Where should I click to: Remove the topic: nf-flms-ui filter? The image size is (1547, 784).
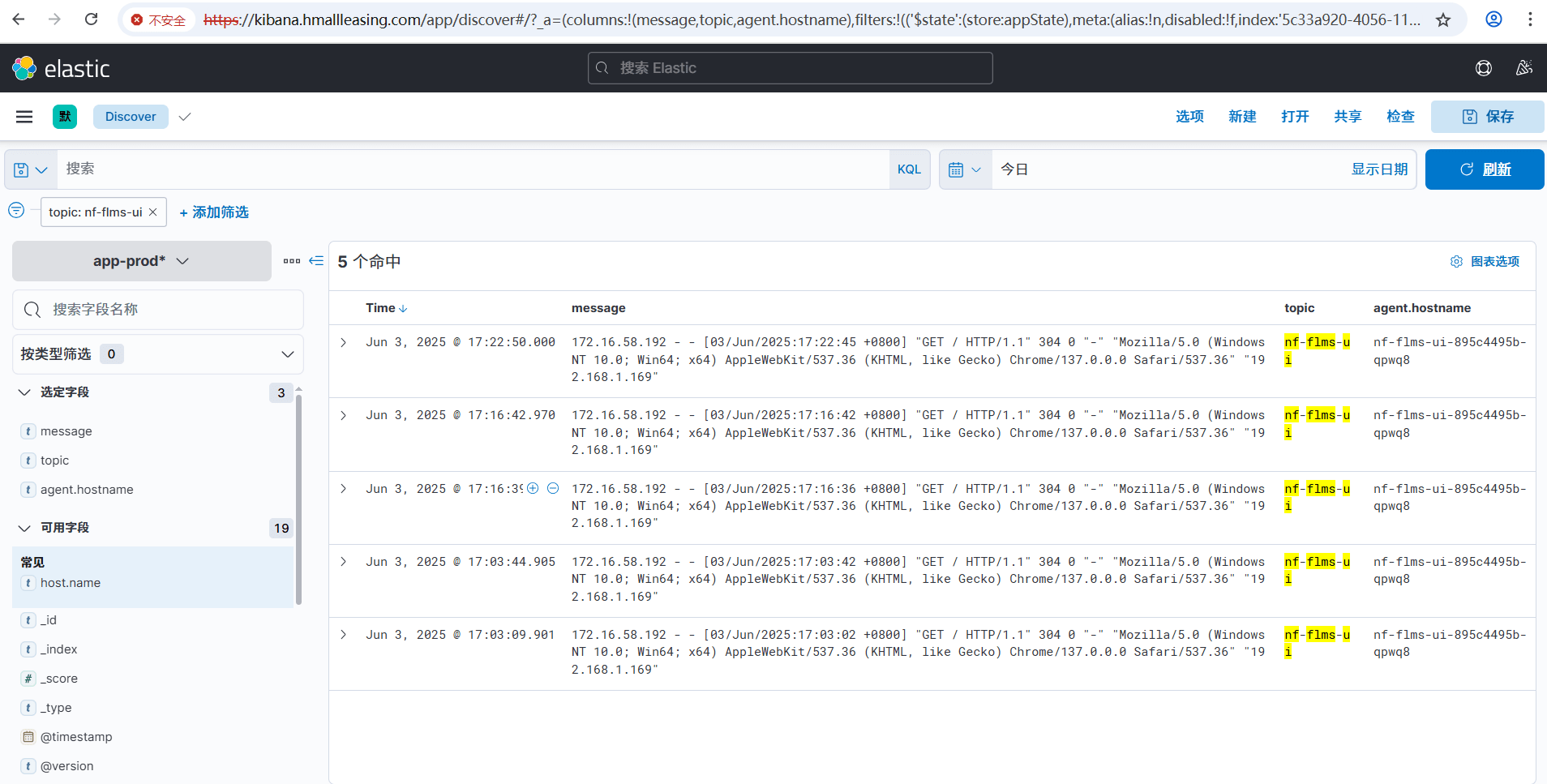(152, 212)
